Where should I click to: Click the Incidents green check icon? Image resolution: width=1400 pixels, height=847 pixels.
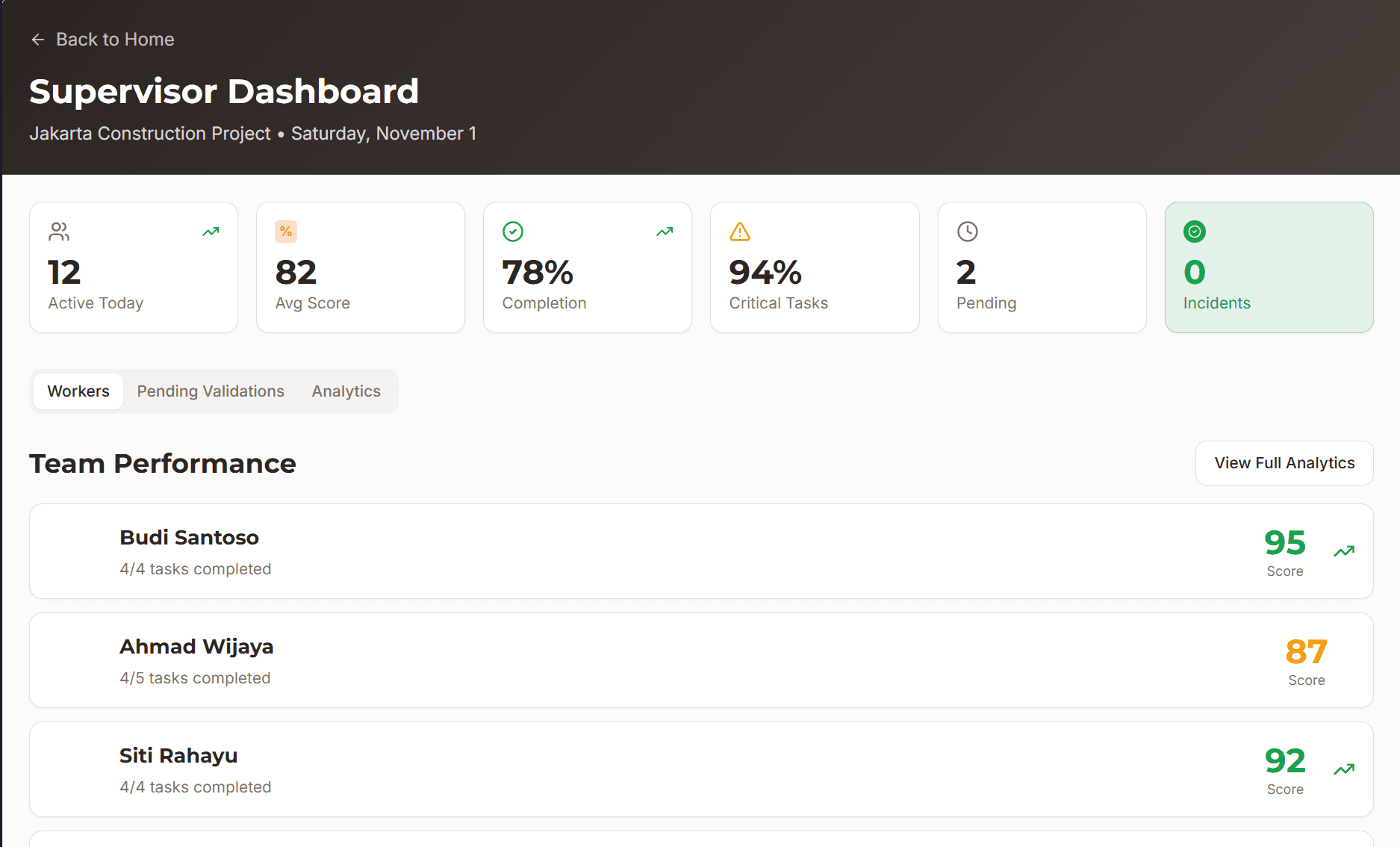[x=1195, y=232]
